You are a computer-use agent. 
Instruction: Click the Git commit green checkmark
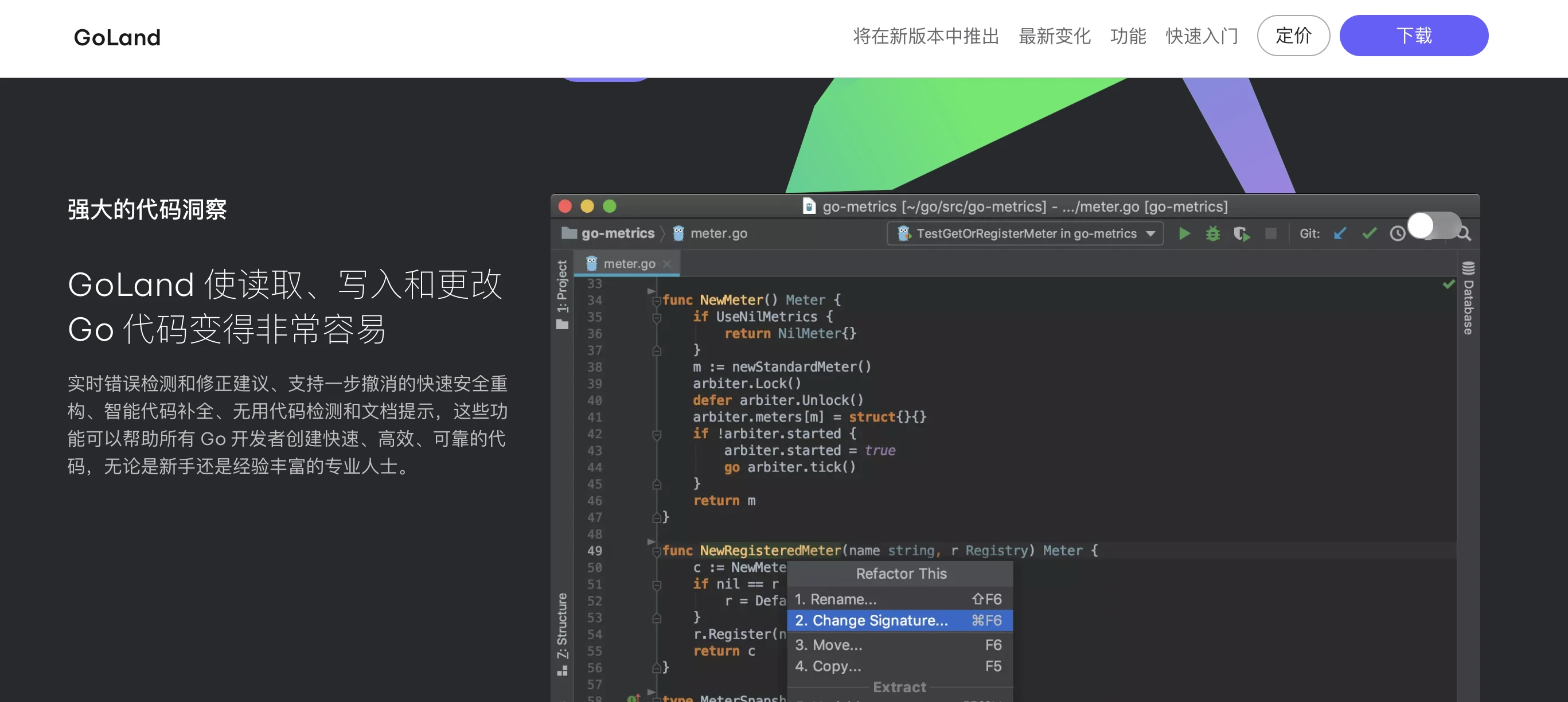pos(1369,234)
